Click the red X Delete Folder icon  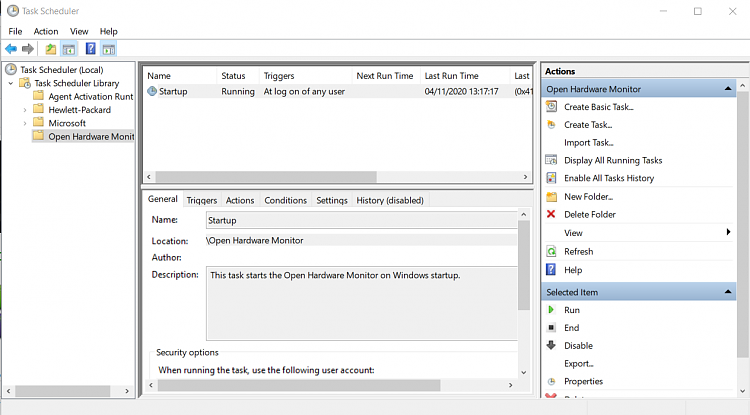click(x=551, y=214)
